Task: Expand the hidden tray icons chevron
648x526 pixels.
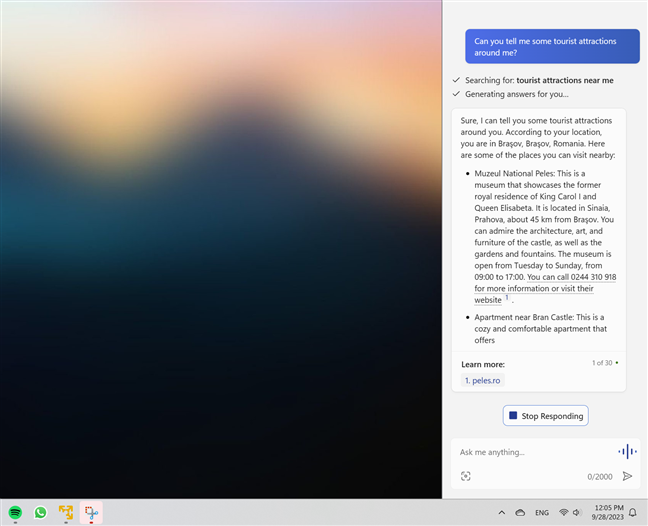Action: click(x=501, y=512)
